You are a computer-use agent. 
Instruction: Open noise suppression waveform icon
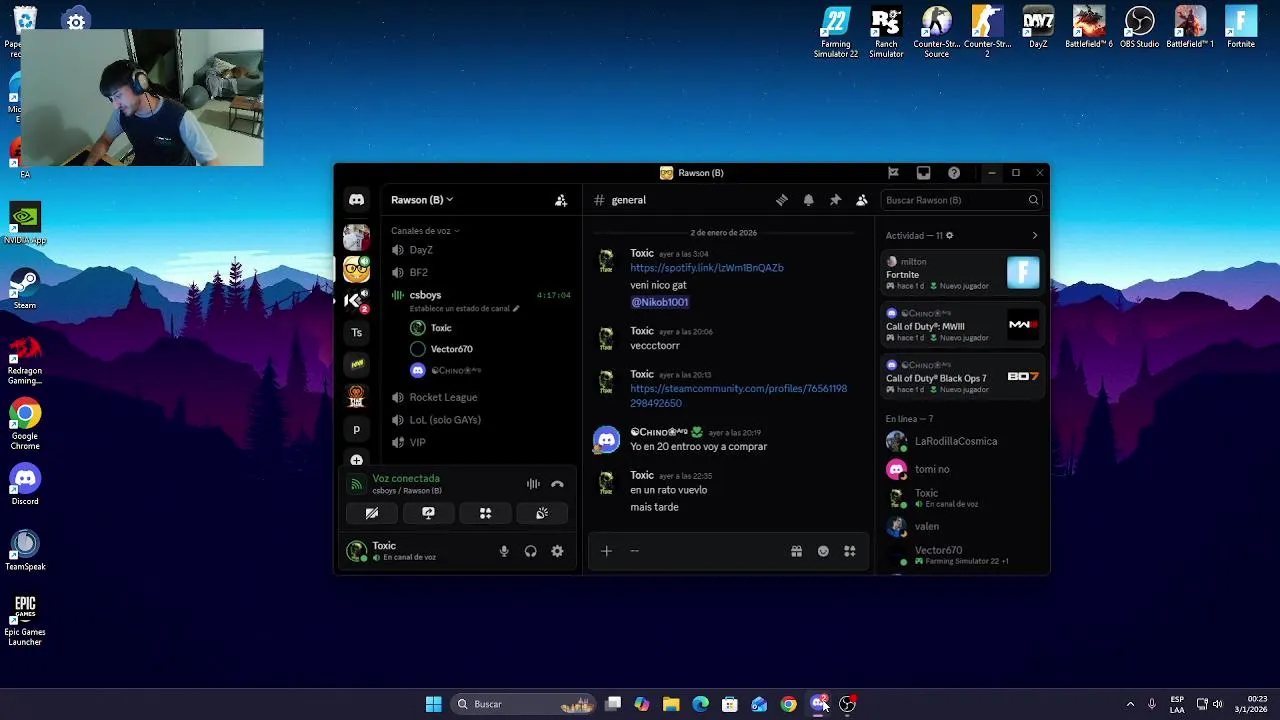click(x=533, y=484)
